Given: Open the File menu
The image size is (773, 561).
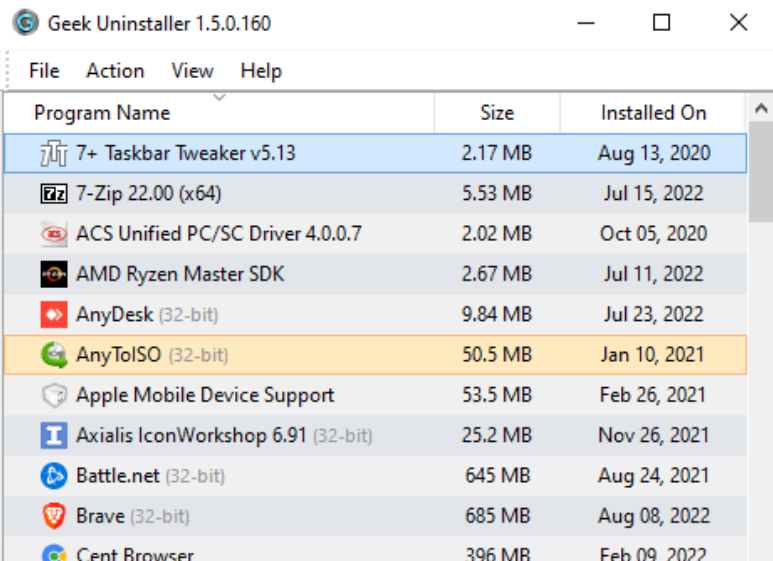Looking at the screenshot, I should point(44,71).
